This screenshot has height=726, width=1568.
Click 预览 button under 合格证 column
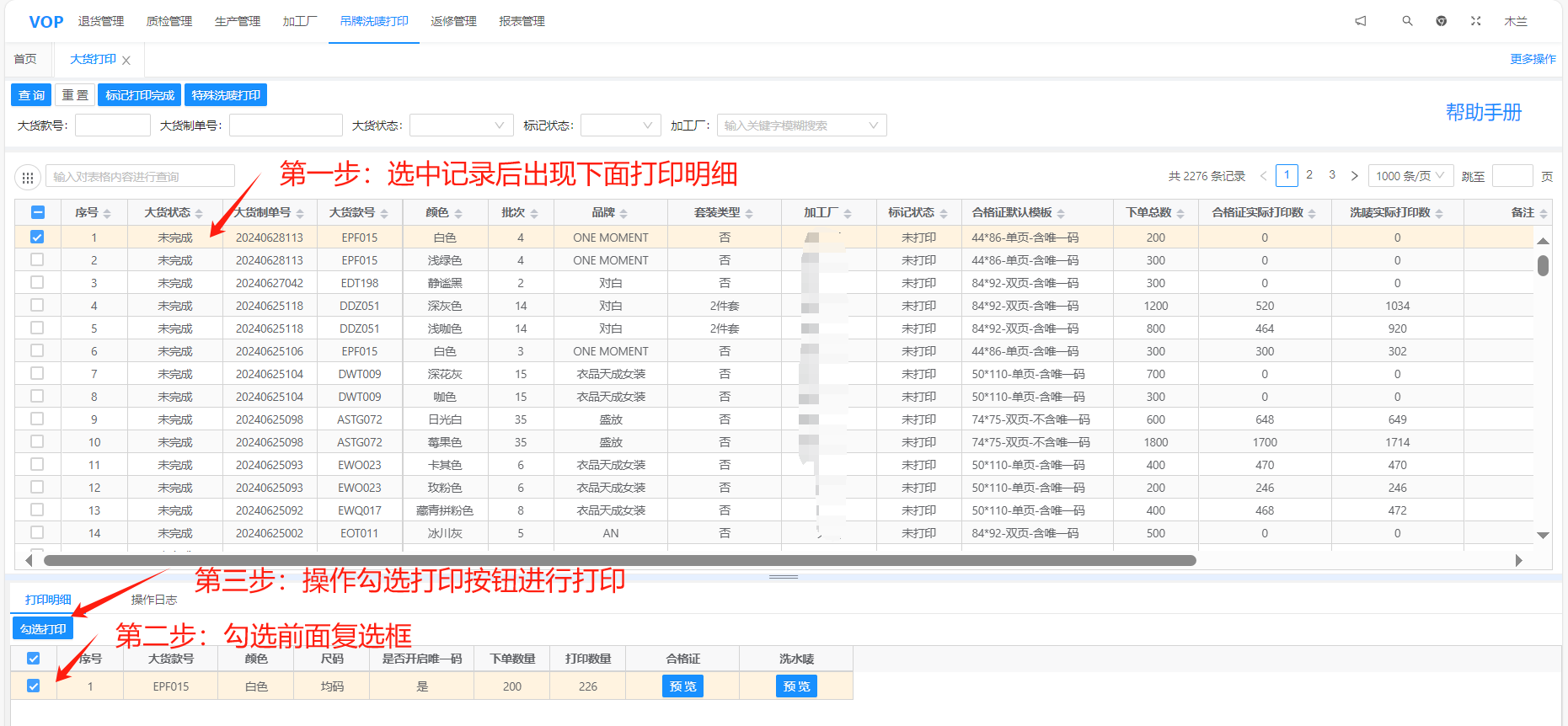(x=682, y=686)
